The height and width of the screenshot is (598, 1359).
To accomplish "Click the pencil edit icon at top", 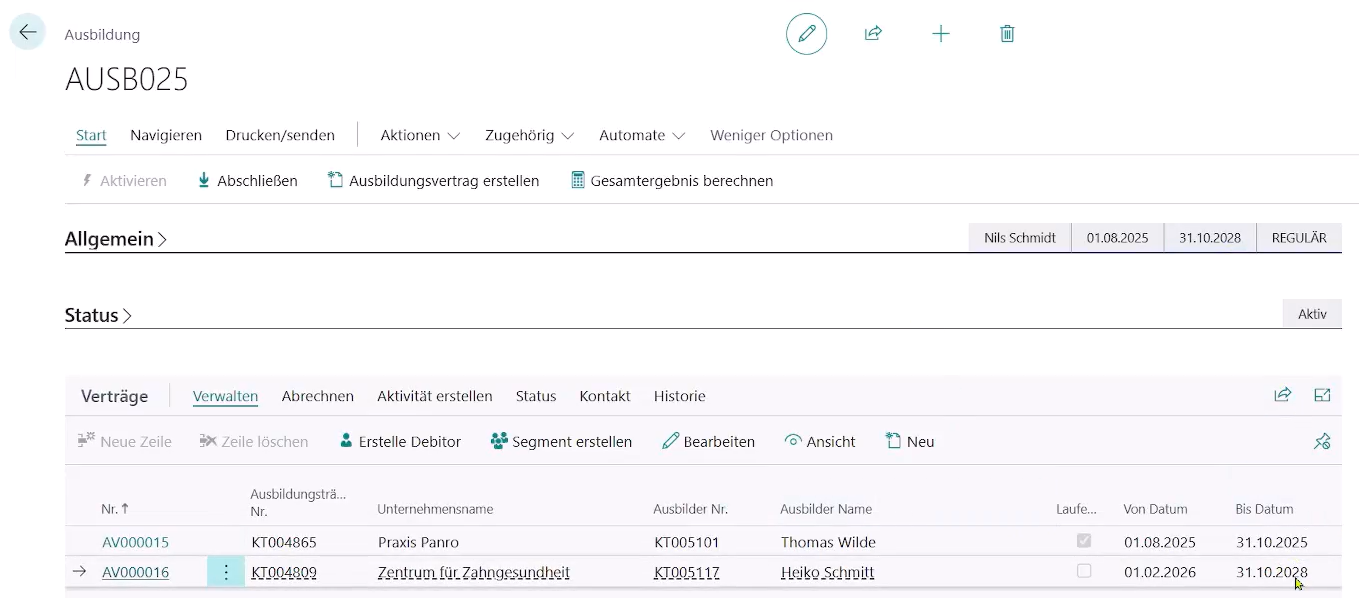I will [x=806, y=34].
